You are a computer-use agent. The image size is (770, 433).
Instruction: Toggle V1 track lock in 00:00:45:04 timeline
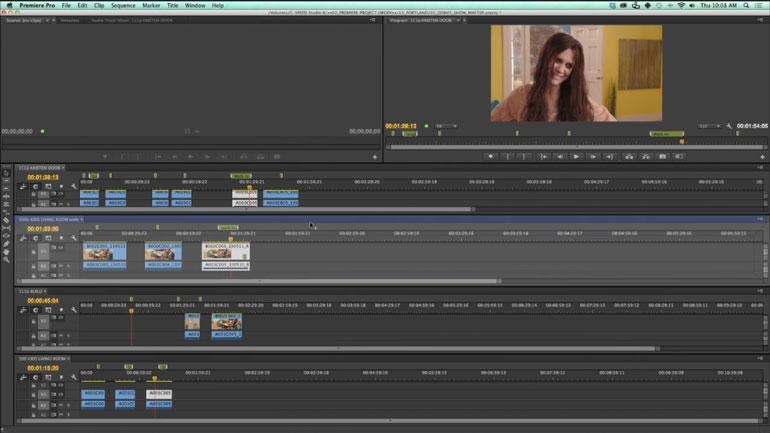[33, 322]
